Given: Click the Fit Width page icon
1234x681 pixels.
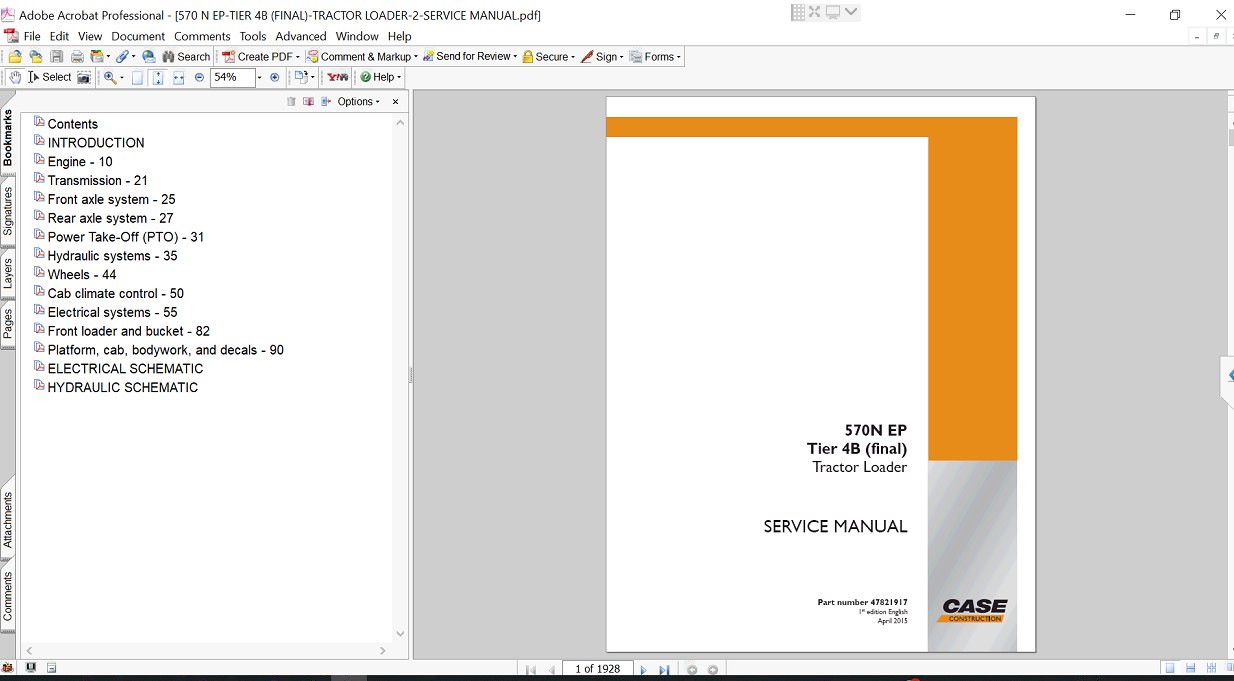Looking at the screenshot, I should tap(179, 77).
